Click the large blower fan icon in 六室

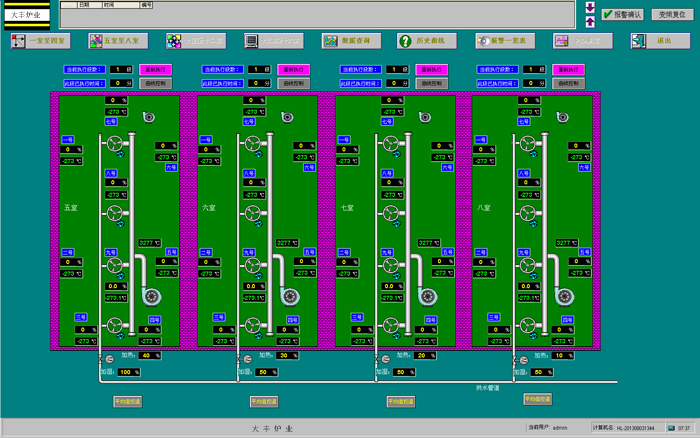290,296
